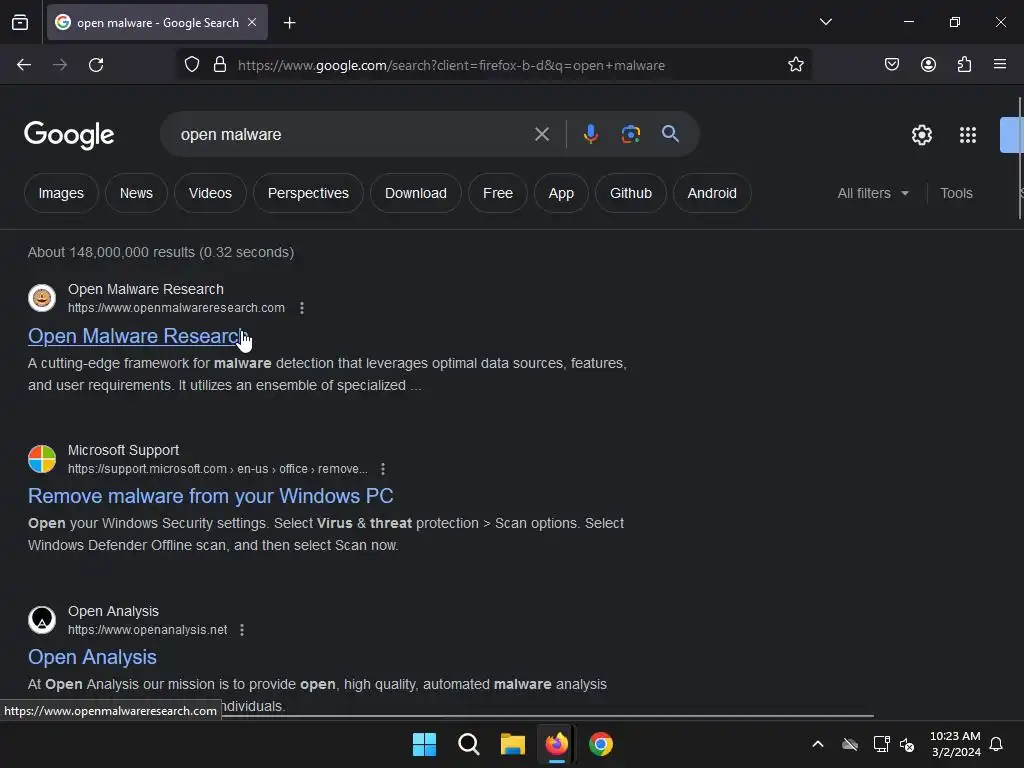This screenshot has width=1024, height=768.
Task: Click the support.microsoft.com breadcrumb URL
Action: (x=217, y=469)
